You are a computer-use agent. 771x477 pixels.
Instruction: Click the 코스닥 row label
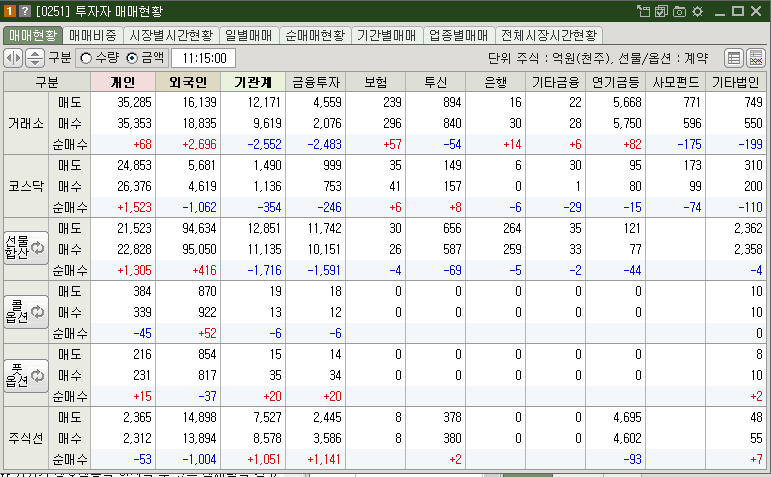[x=26, y=186]
